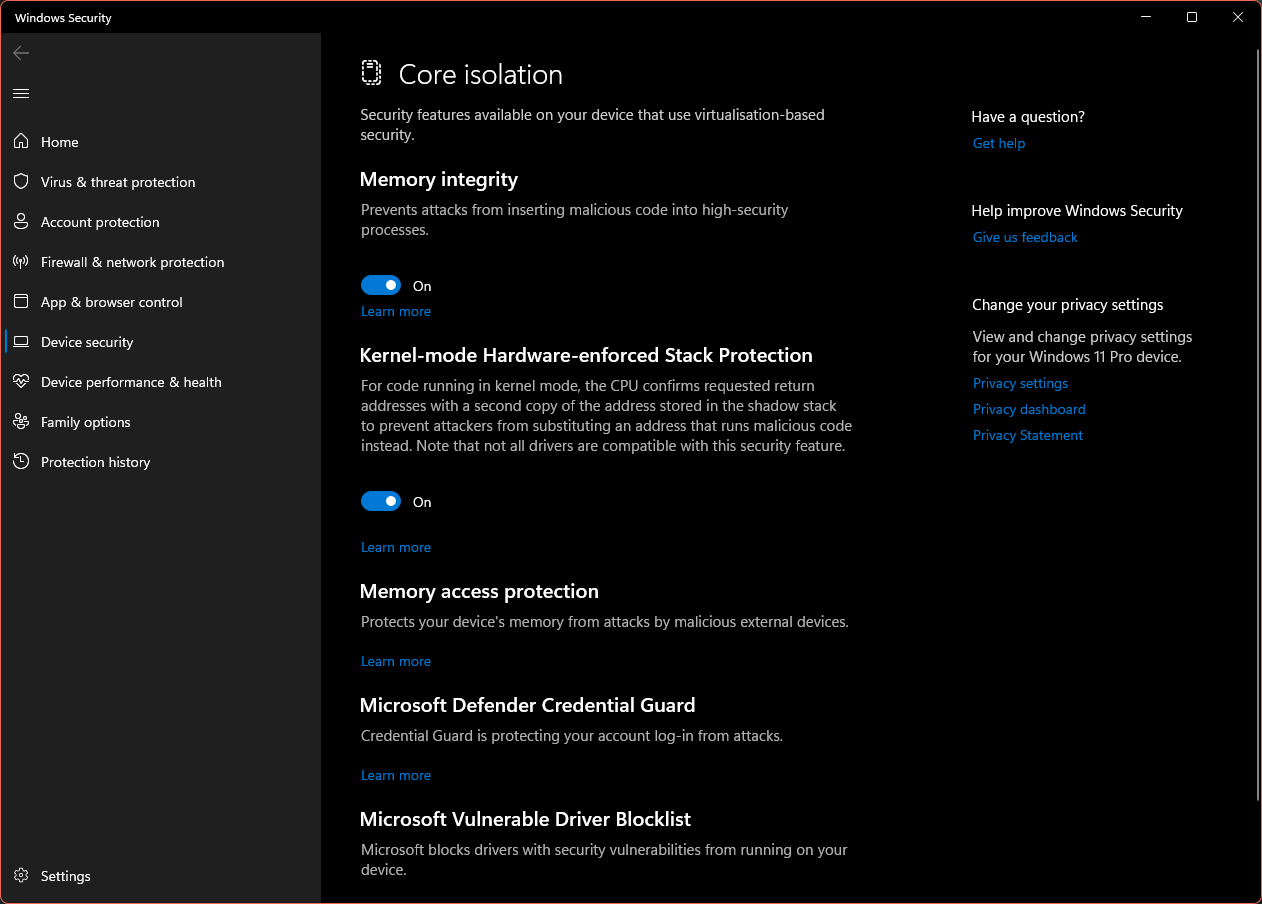The image size is (1262, 904).
Task: Click the back arrow icon
Action: coord(21,53)
